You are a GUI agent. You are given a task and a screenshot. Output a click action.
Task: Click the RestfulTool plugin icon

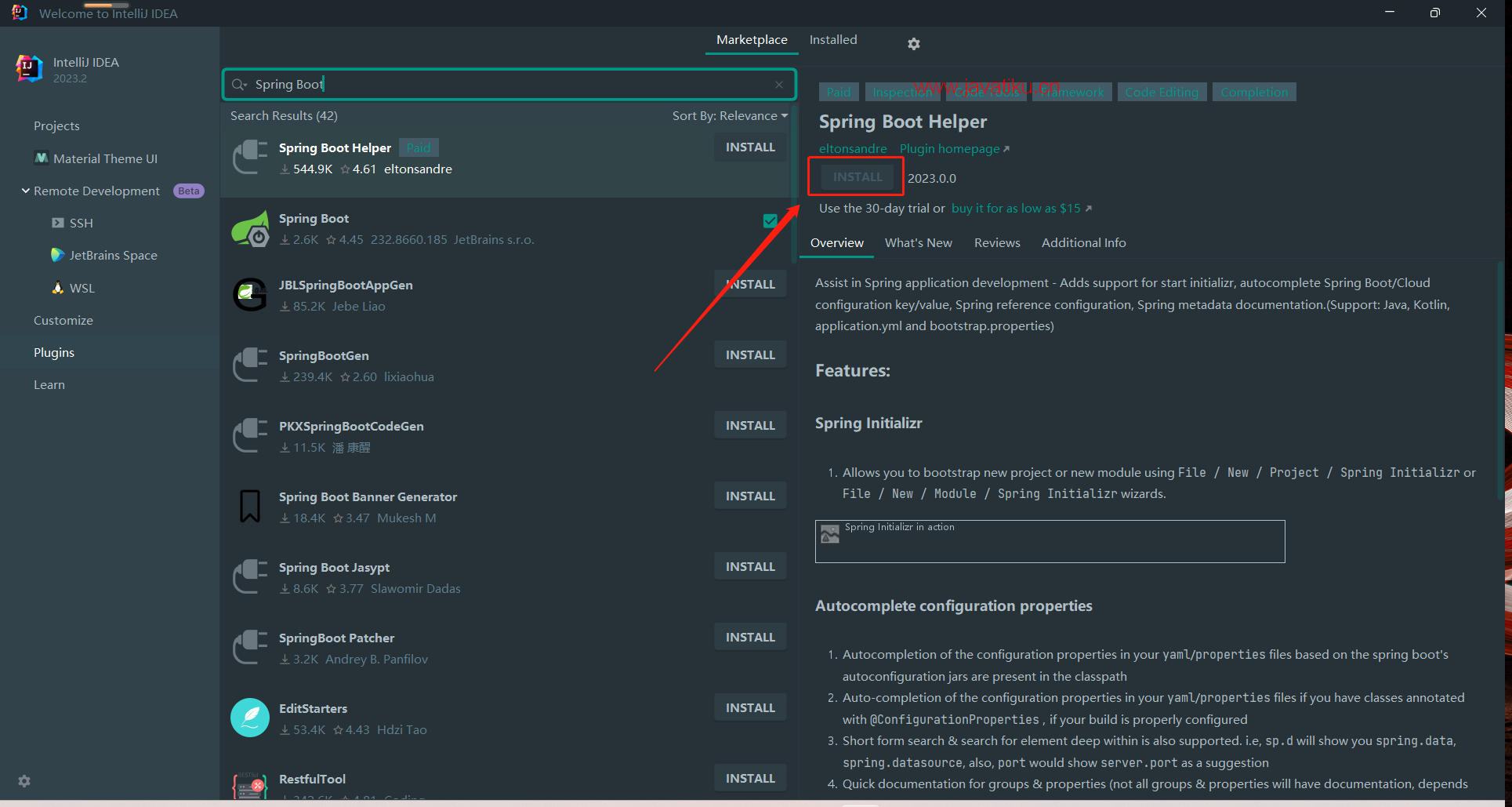(x=250, y=785)
